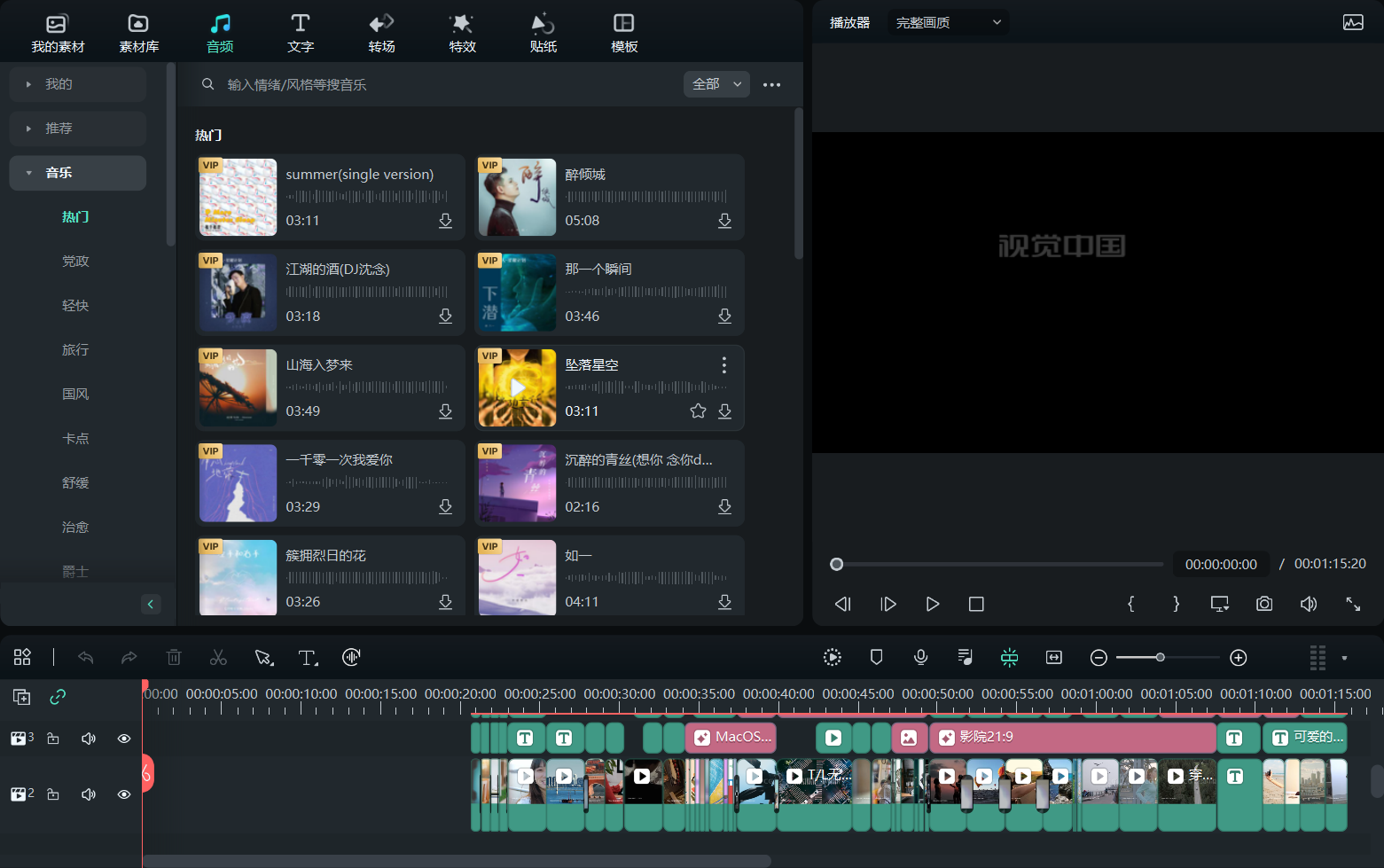Take a snapshot with the camera icon
This screenshot has width=1384, height=868.
(1263, 604)
